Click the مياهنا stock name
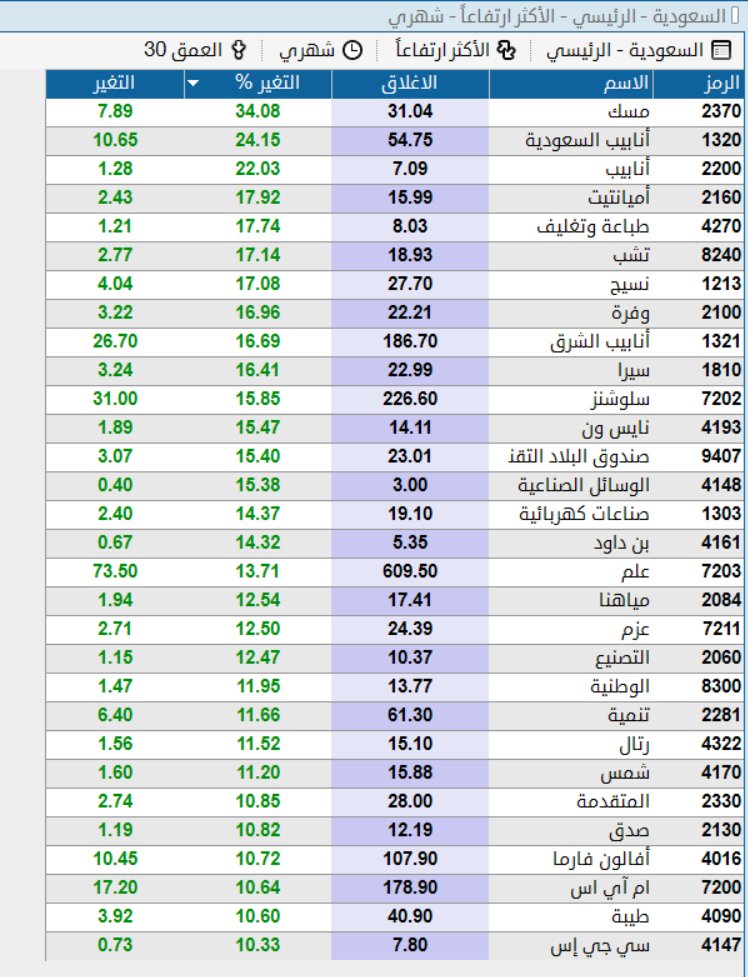The height and width of the screenshot is (977, 748). tap(625, 600)
